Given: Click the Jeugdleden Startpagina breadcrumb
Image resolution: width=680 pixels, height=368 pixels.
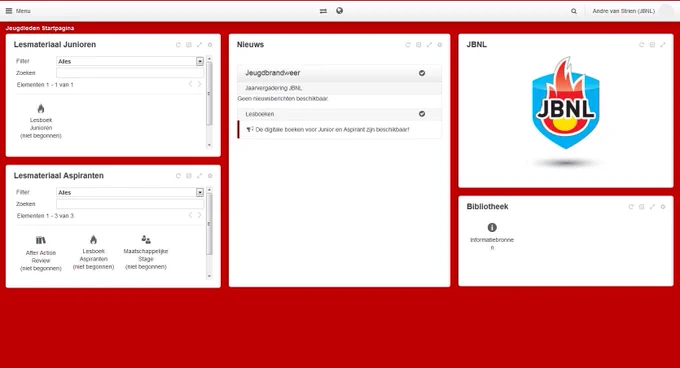Looking at the screenshot, I should tap(40, 28).
